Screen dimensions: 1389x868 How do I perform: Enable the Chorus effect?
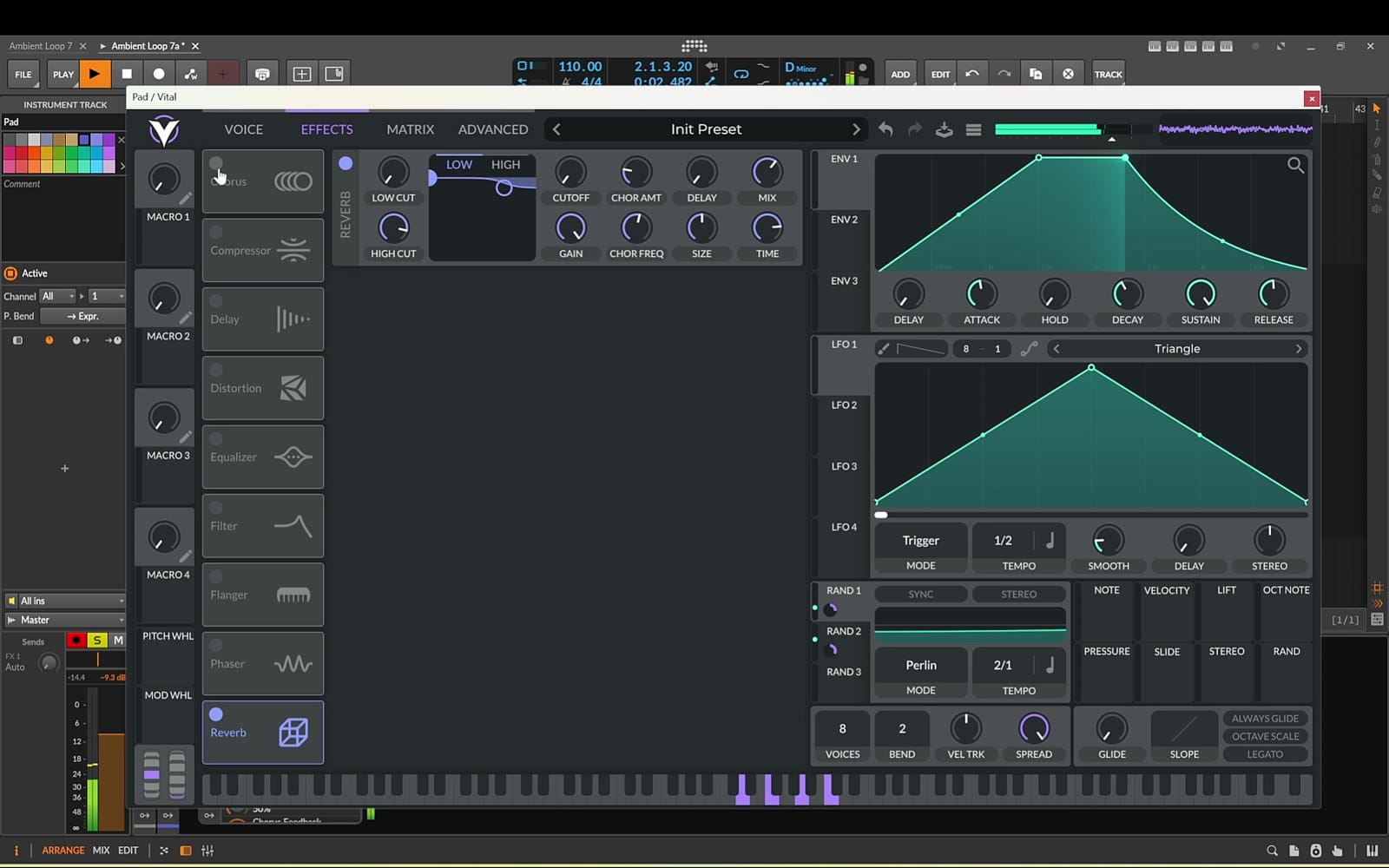click(x=216, y=163)
